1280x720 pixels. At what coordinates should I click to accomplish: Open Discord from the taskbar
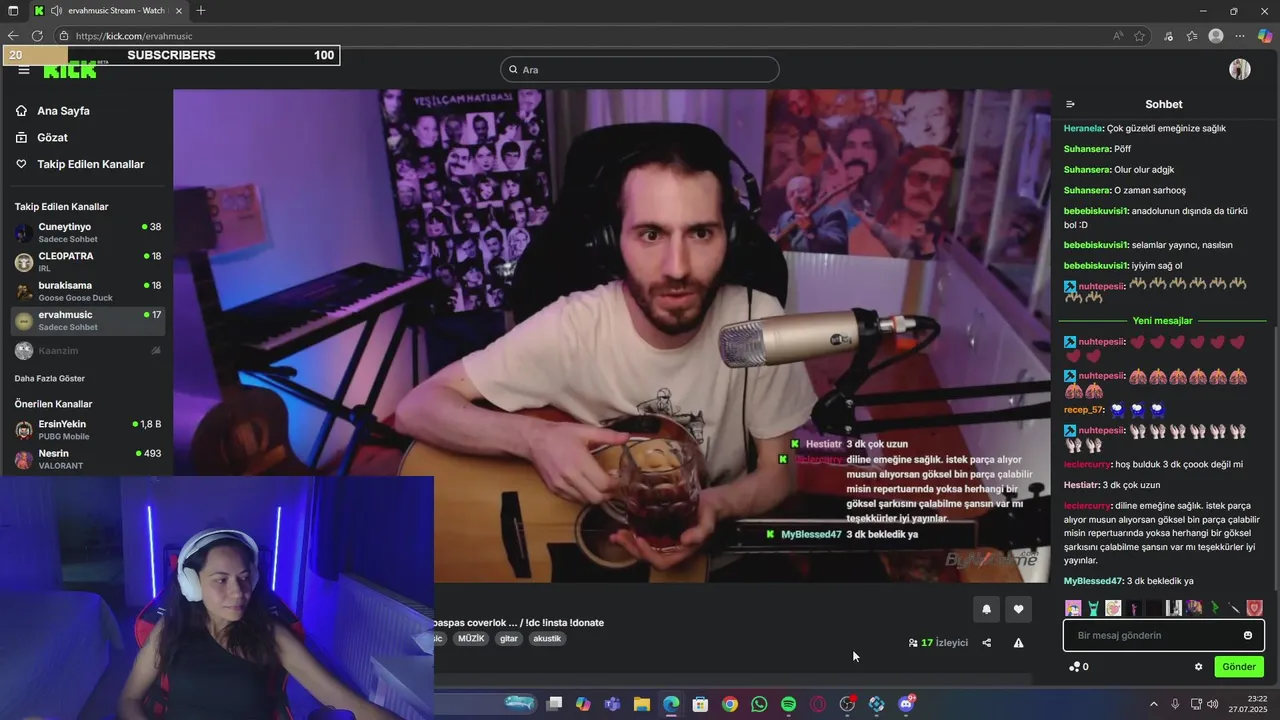click(906, 704)
